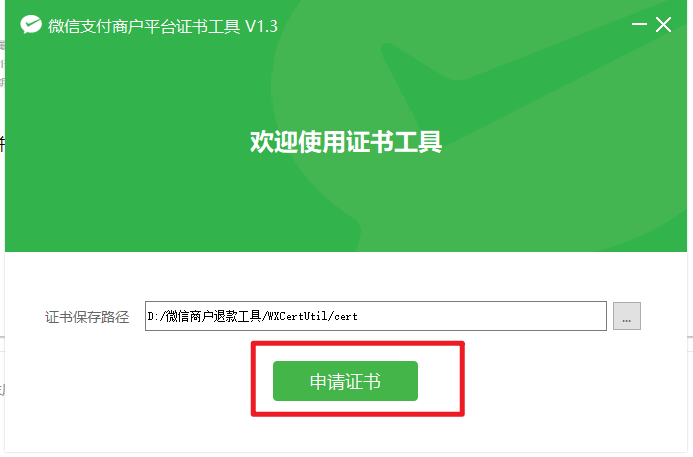Click the 证书保存路径 label

(87, 317)
